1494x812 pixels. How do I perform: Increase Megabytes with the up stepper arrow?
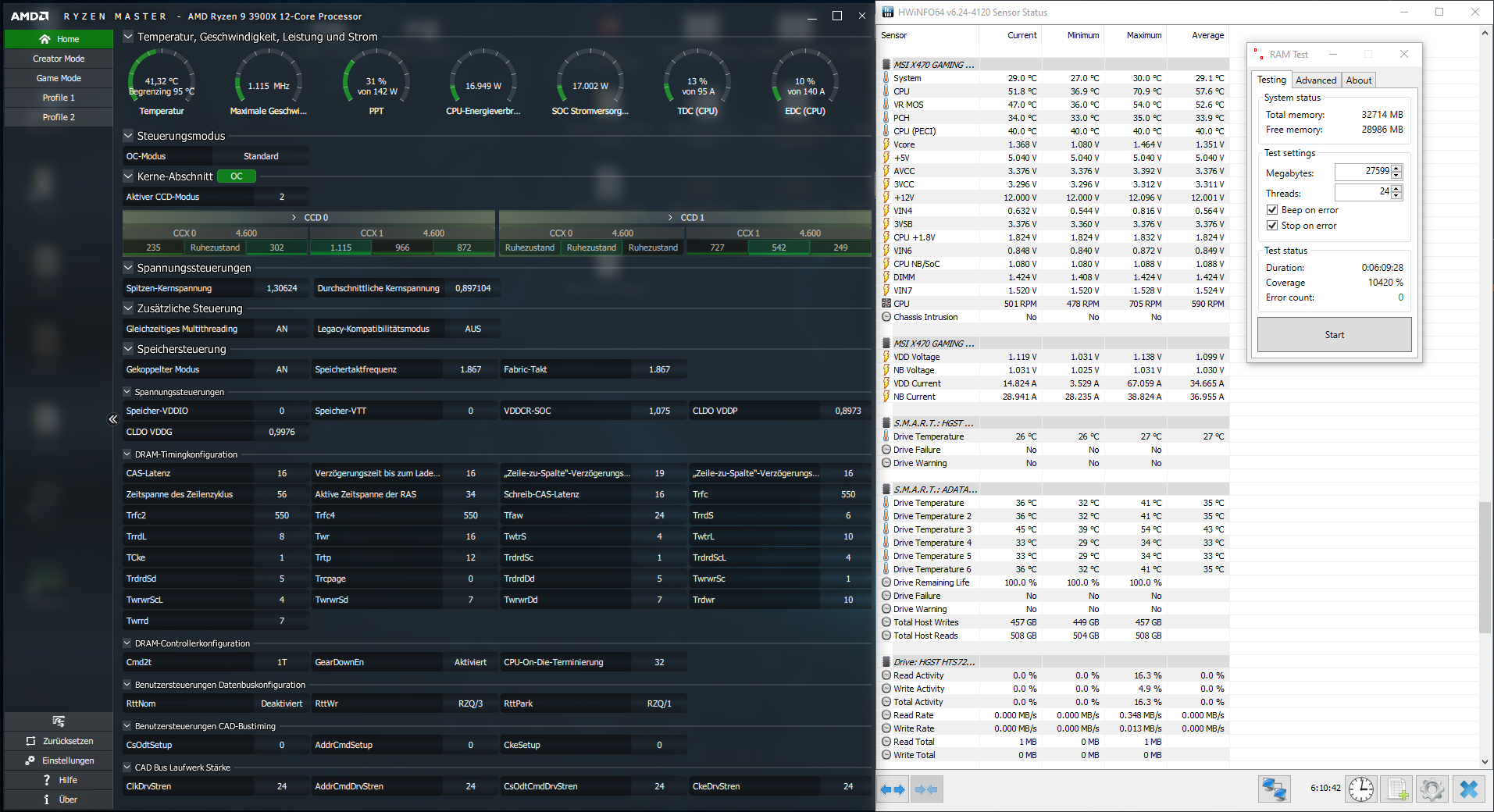click(x=1396, y=168)
